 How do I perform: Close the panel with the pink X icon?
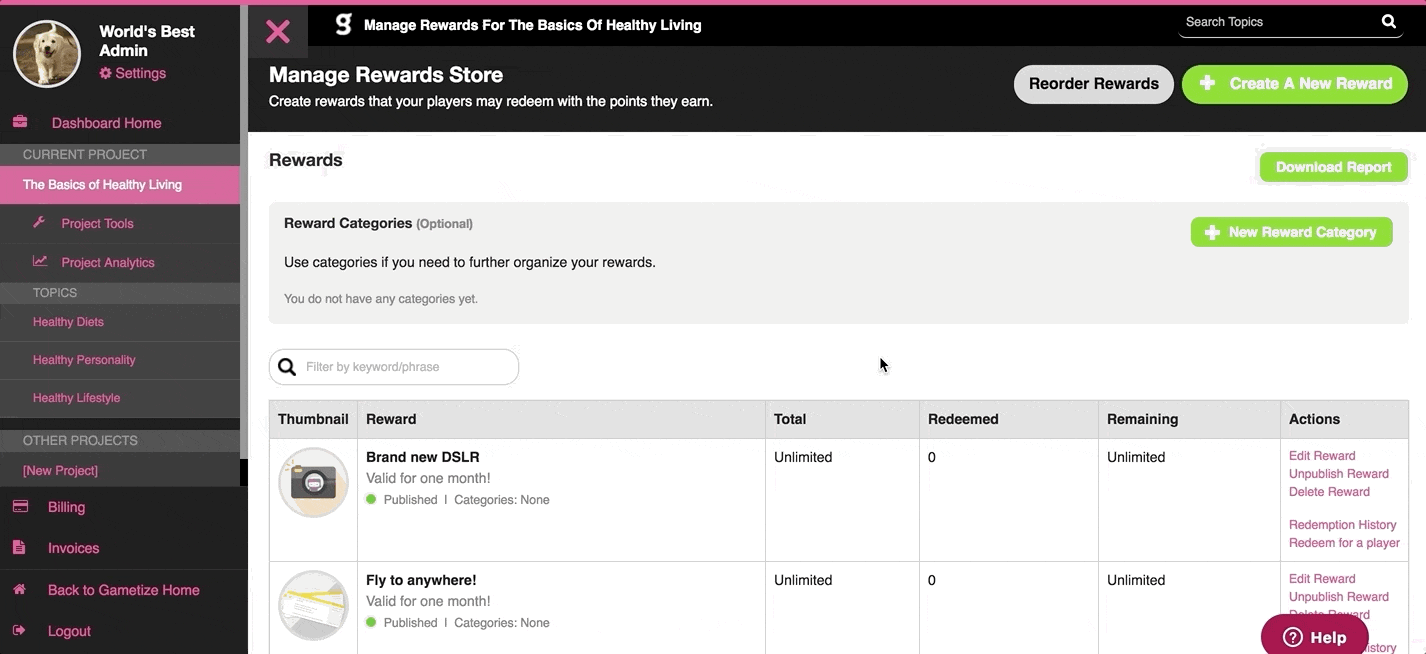pos(278,31)
